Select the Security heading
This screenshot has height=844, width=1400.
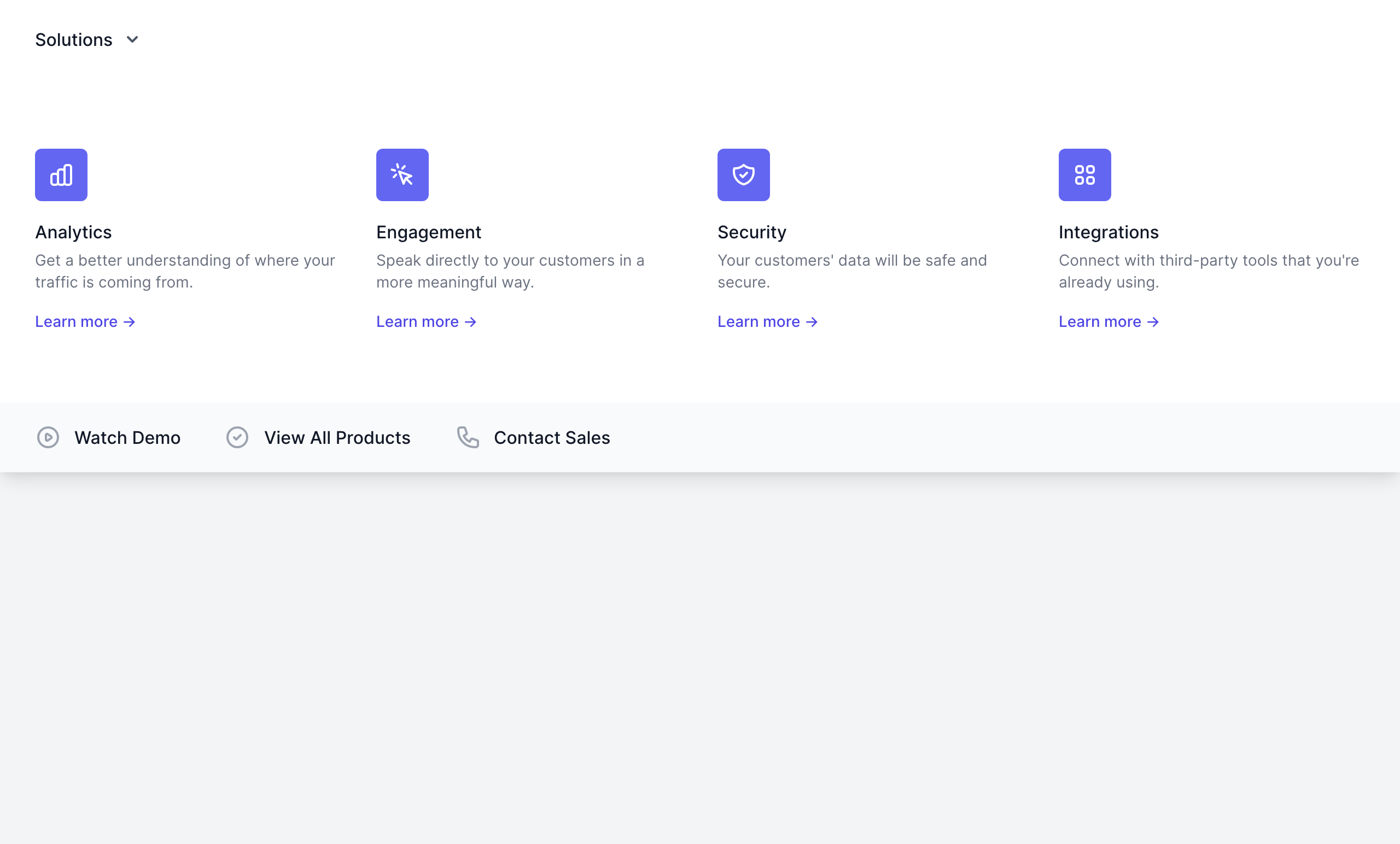pyautogui.click(x=751, y=232)
